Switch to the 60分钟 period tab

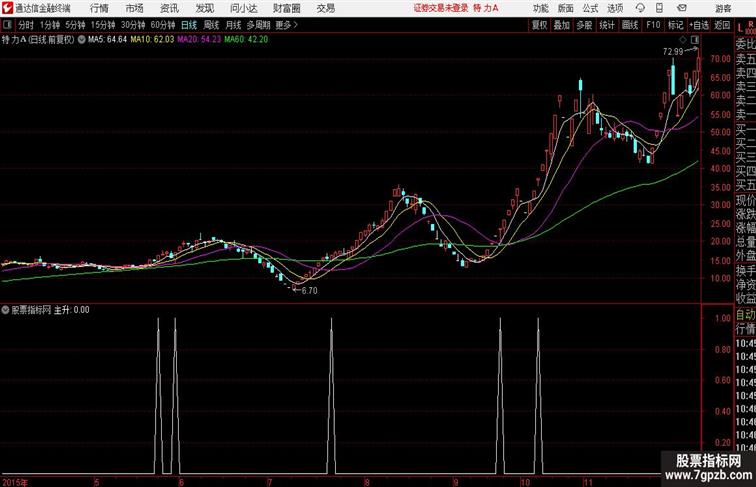click(x=163, y=25)
